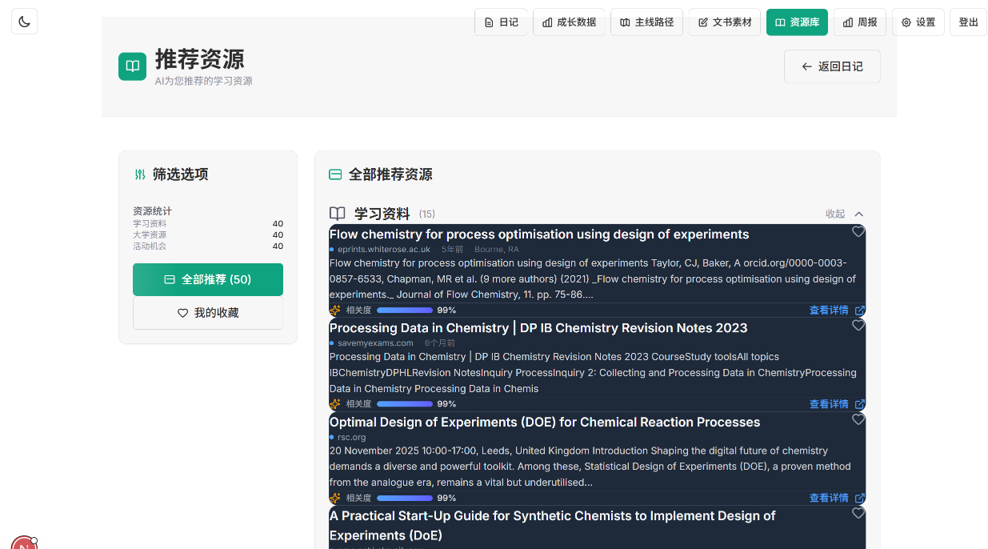Open 设置 from the top navigation
Screen dimensions: 988x549
[x=917, y=22]
